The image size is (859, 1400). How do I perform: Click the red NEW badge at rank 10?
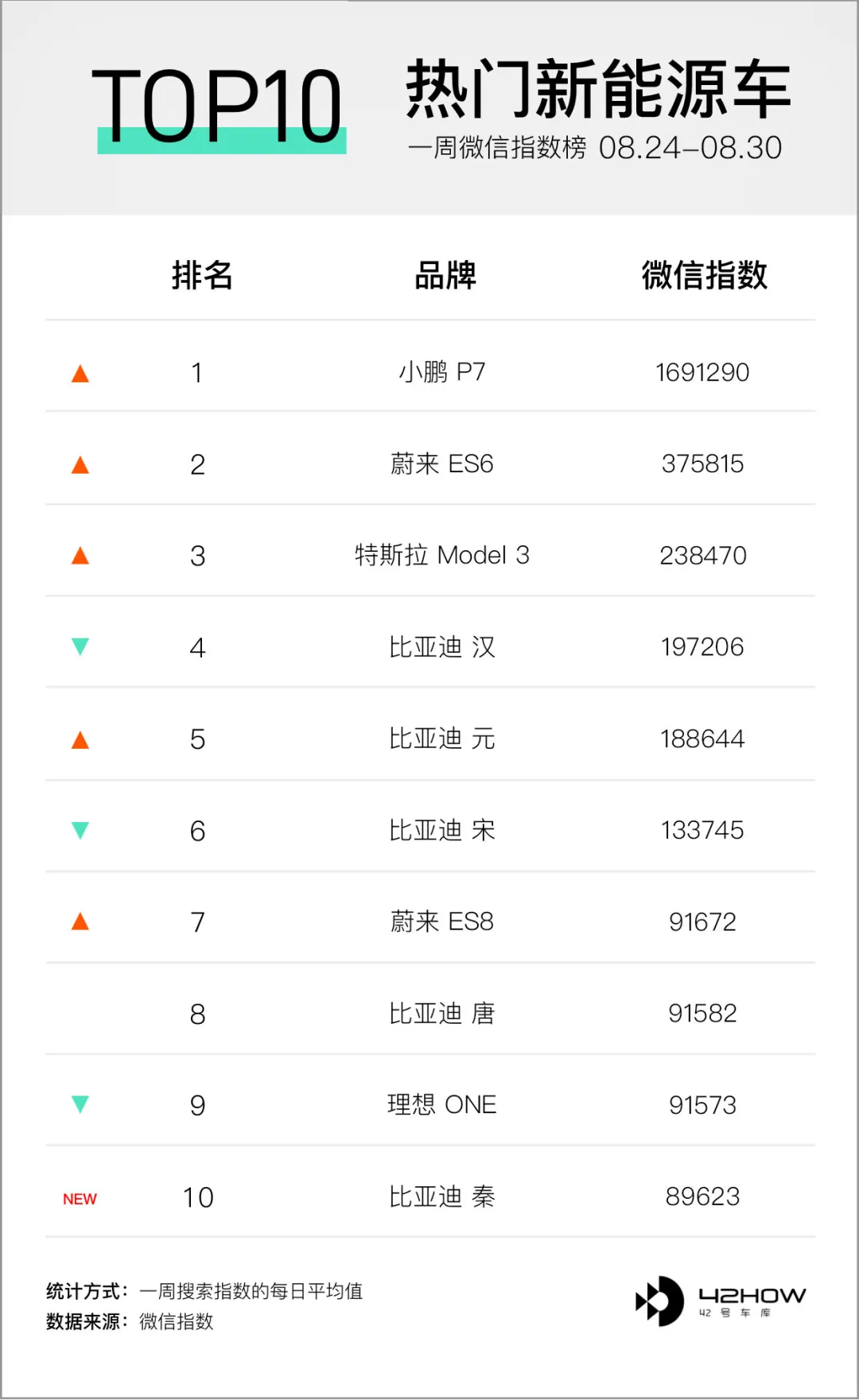(x=80, y=1199)
